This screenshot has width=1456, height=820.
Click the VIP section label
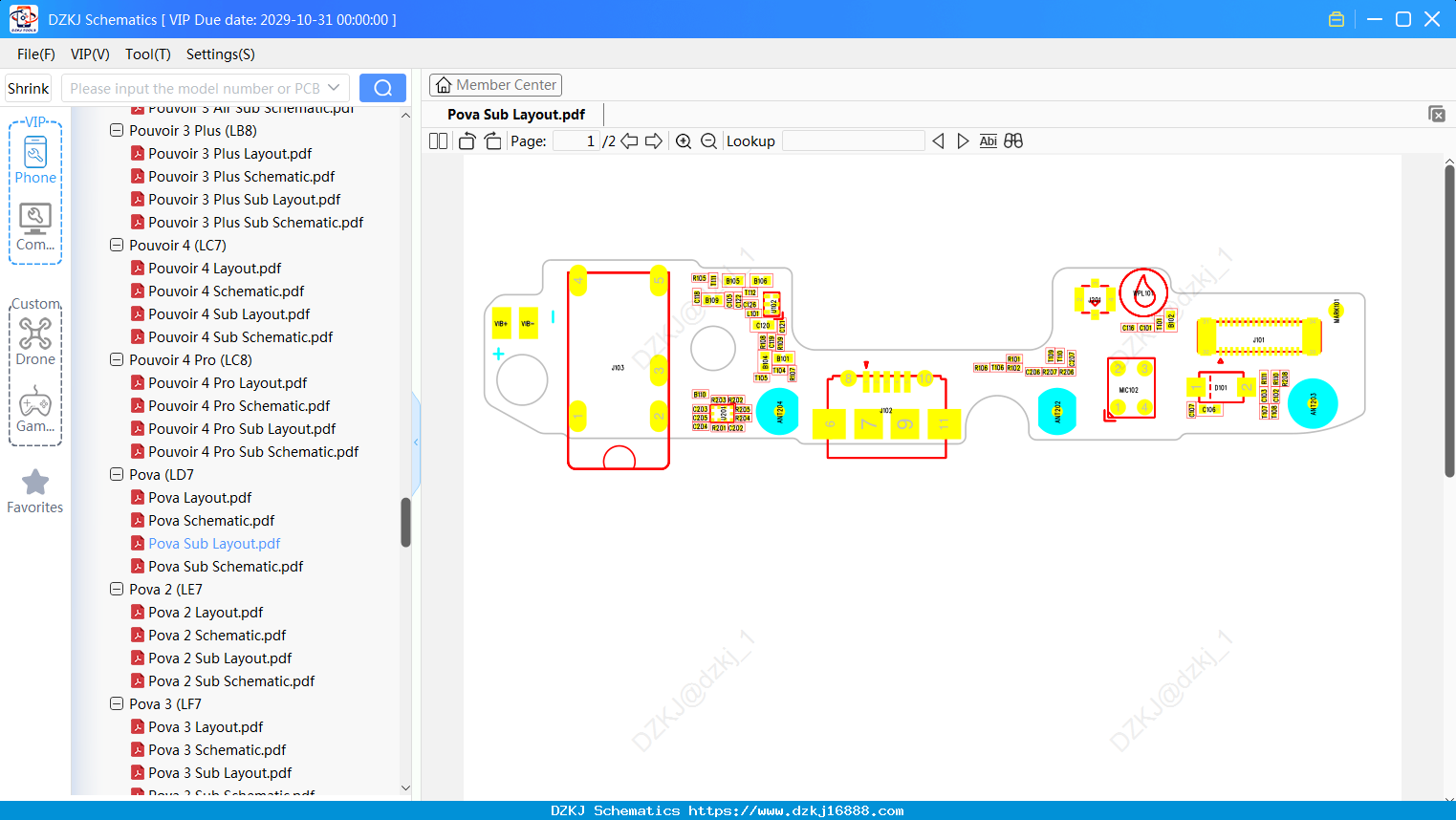[x=35, y=121]
